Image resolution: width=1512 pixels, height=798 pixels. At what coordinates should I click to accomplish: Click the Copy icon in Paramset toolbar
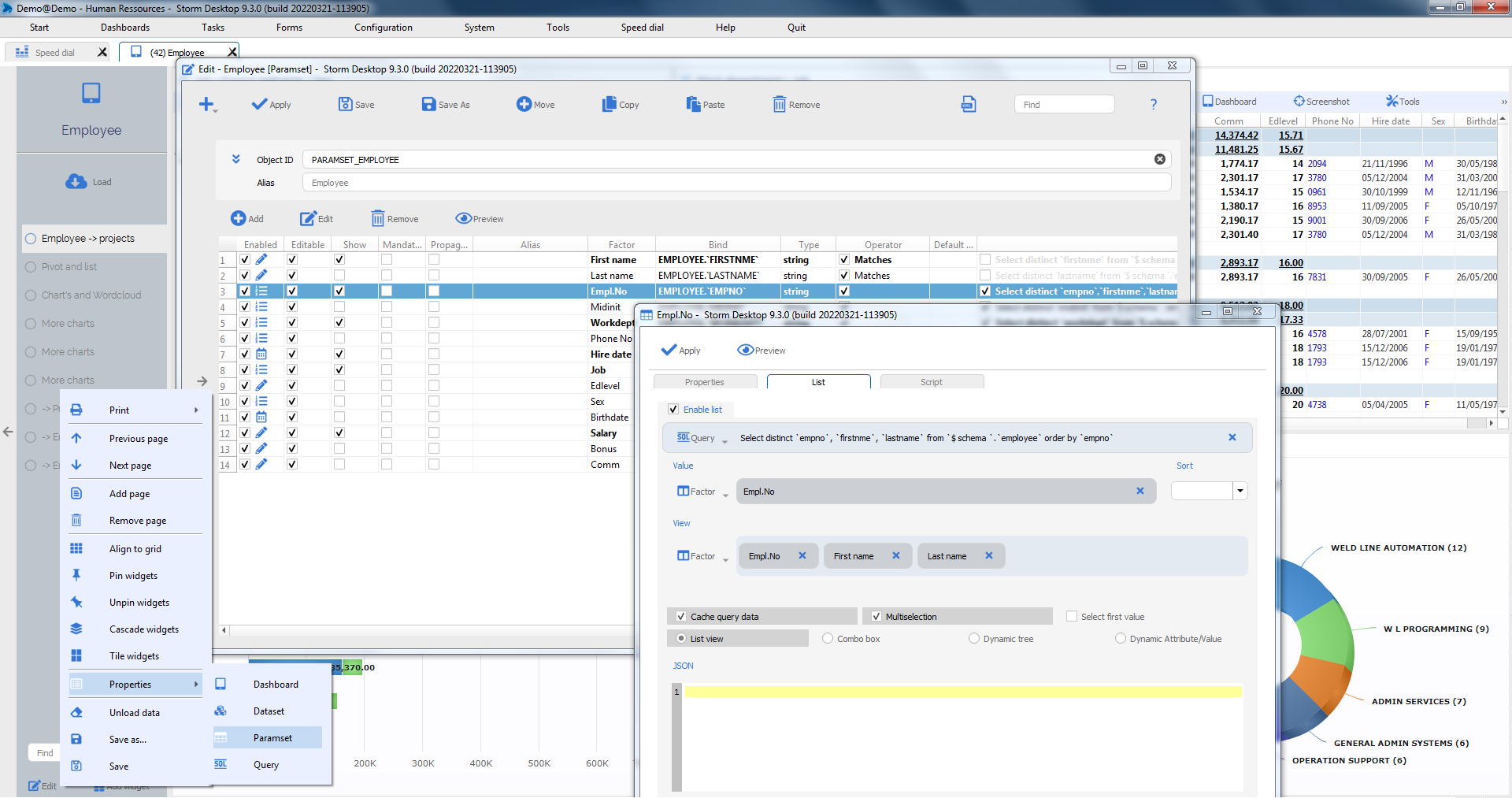(x=610, y=104)
